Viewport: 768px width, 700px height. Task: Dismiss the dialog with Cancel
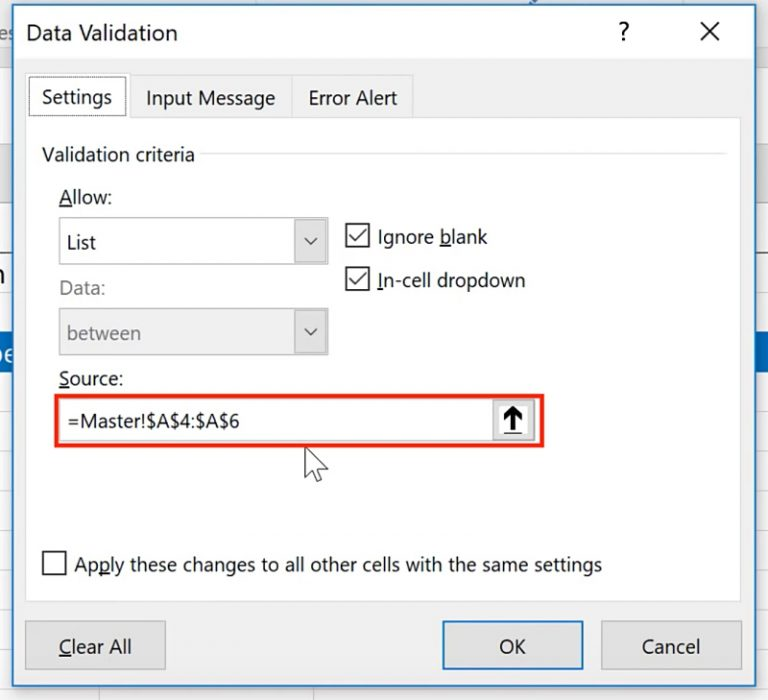coord(671,647)
